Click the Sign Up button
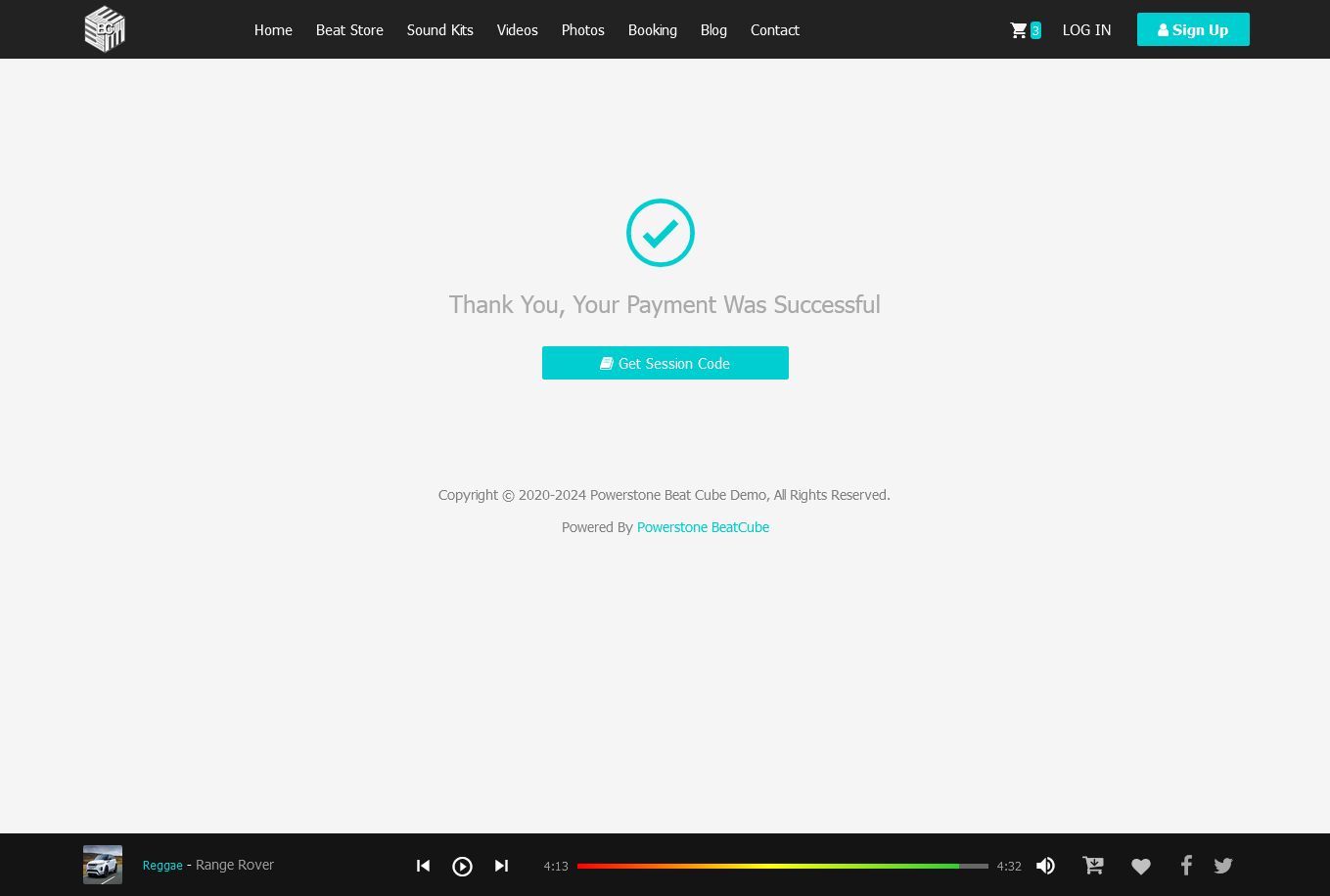1330x896 pixels. coord(1193,29)
